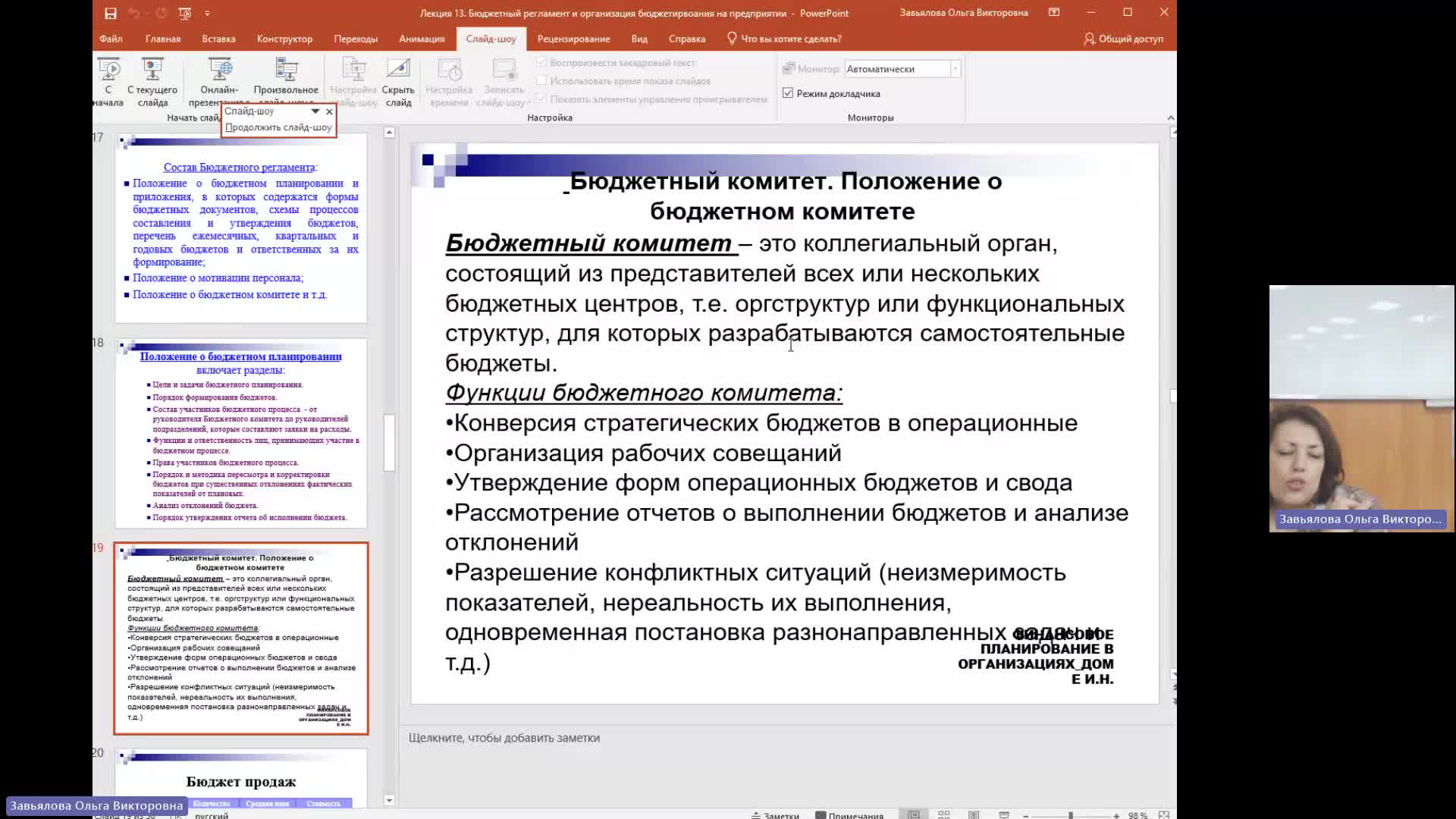The height and width of the screenshot is (819, 1456).
Task: Select slide 17 thumbnail Состав Бюджетного регламента
Action: click(241, 228)
